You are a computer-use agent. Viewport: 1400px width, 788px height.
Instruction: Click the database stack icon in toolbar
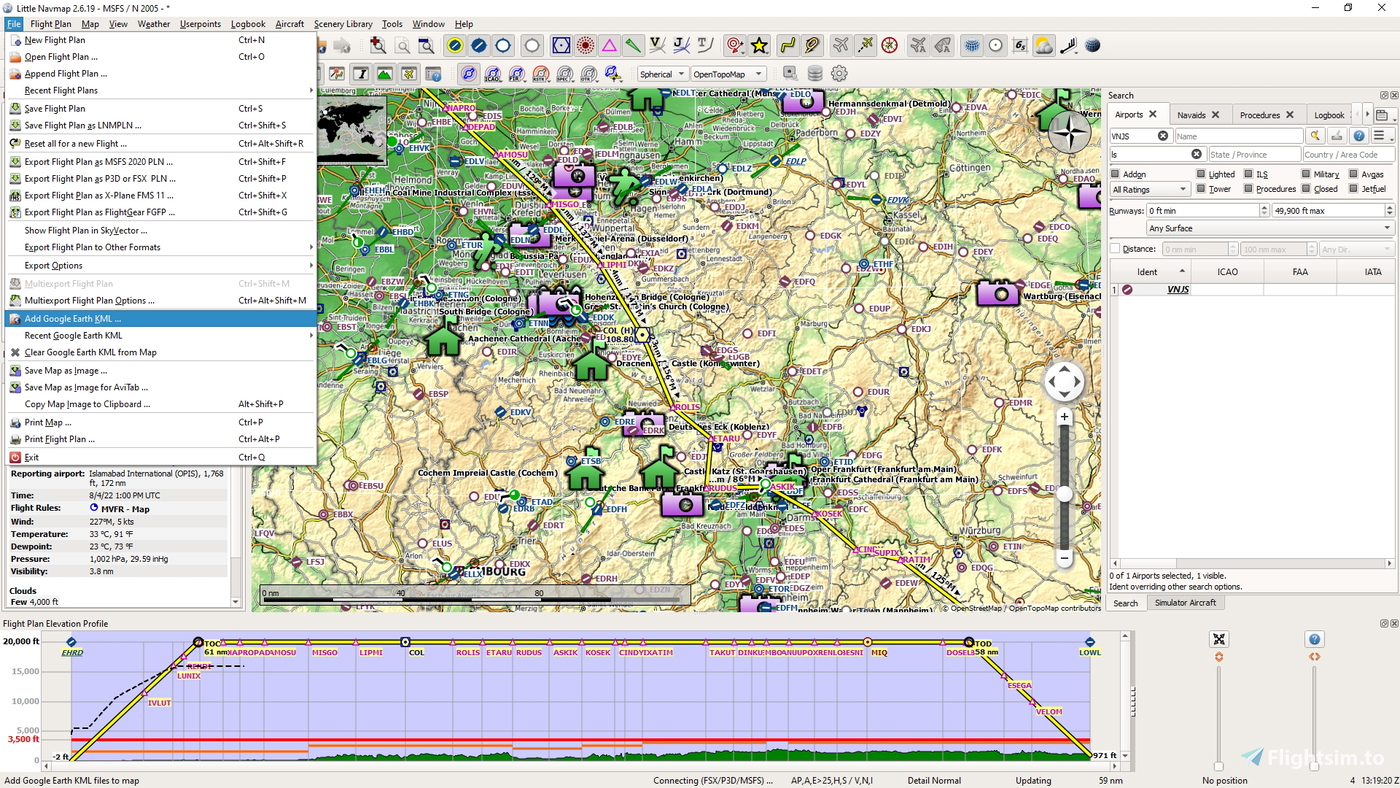(x=815, y=73)
